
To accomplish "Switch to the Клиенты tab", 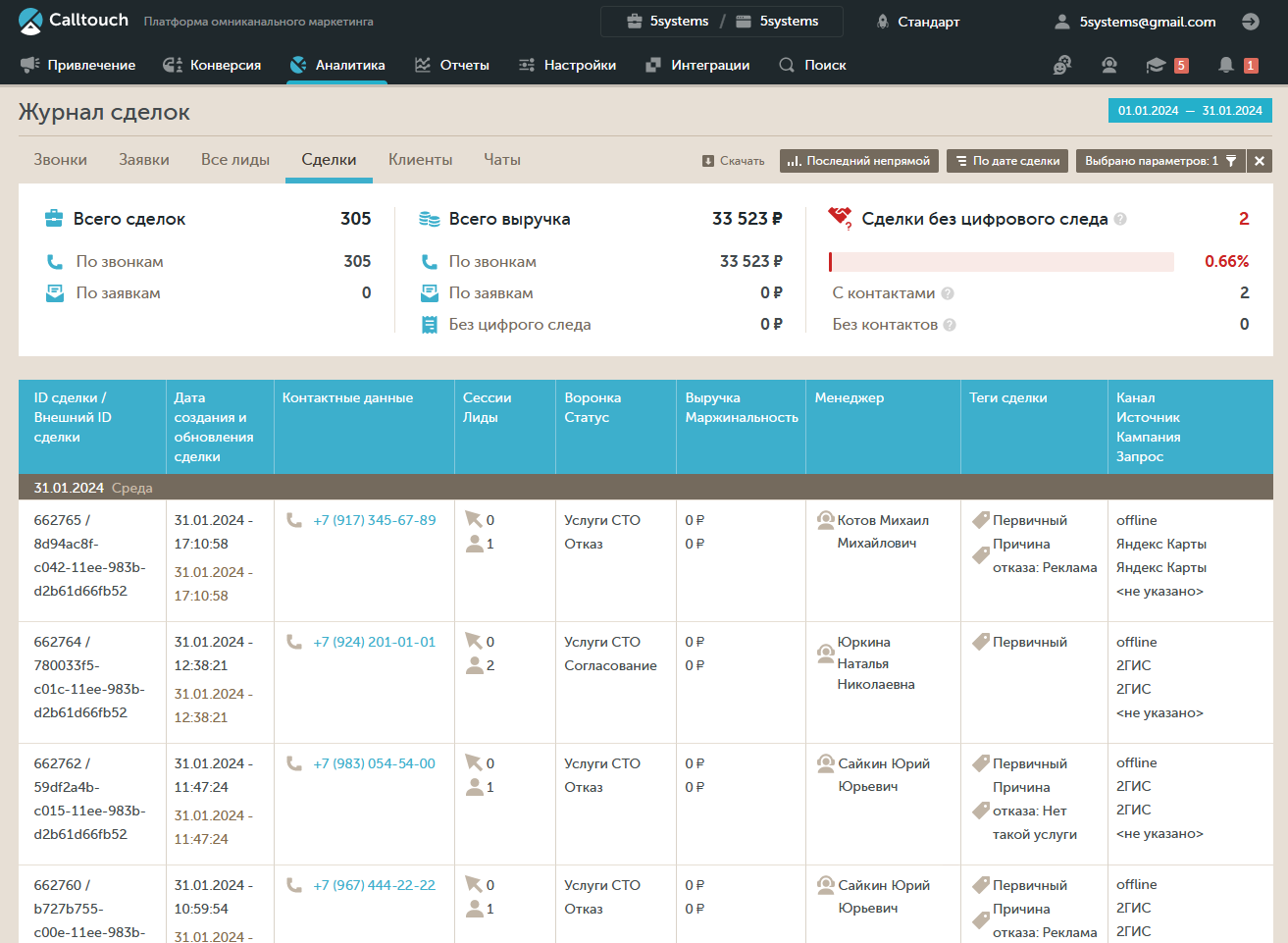I will click(x=420, y=160).
